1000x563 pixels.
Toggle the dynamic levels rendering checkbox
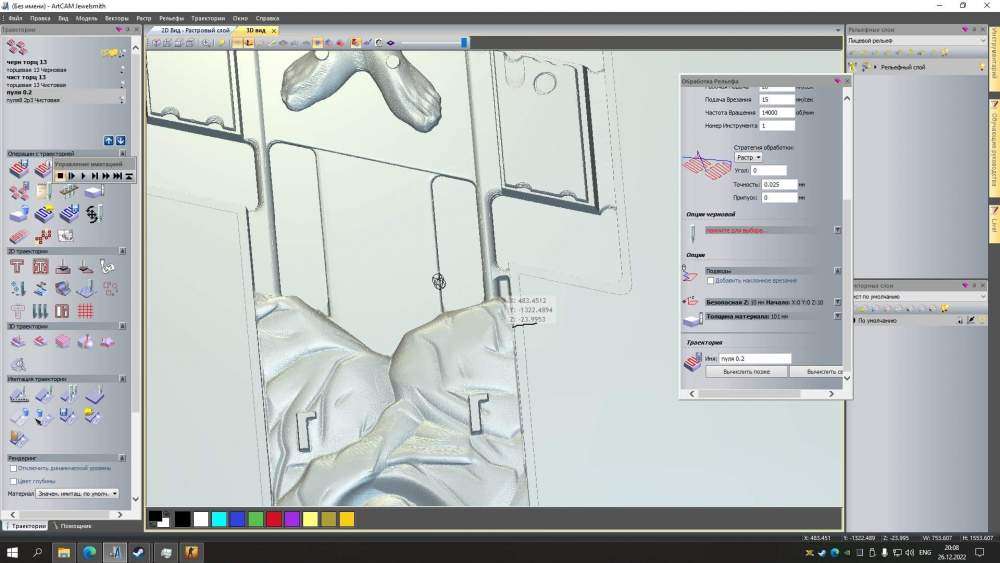(12, 468)
